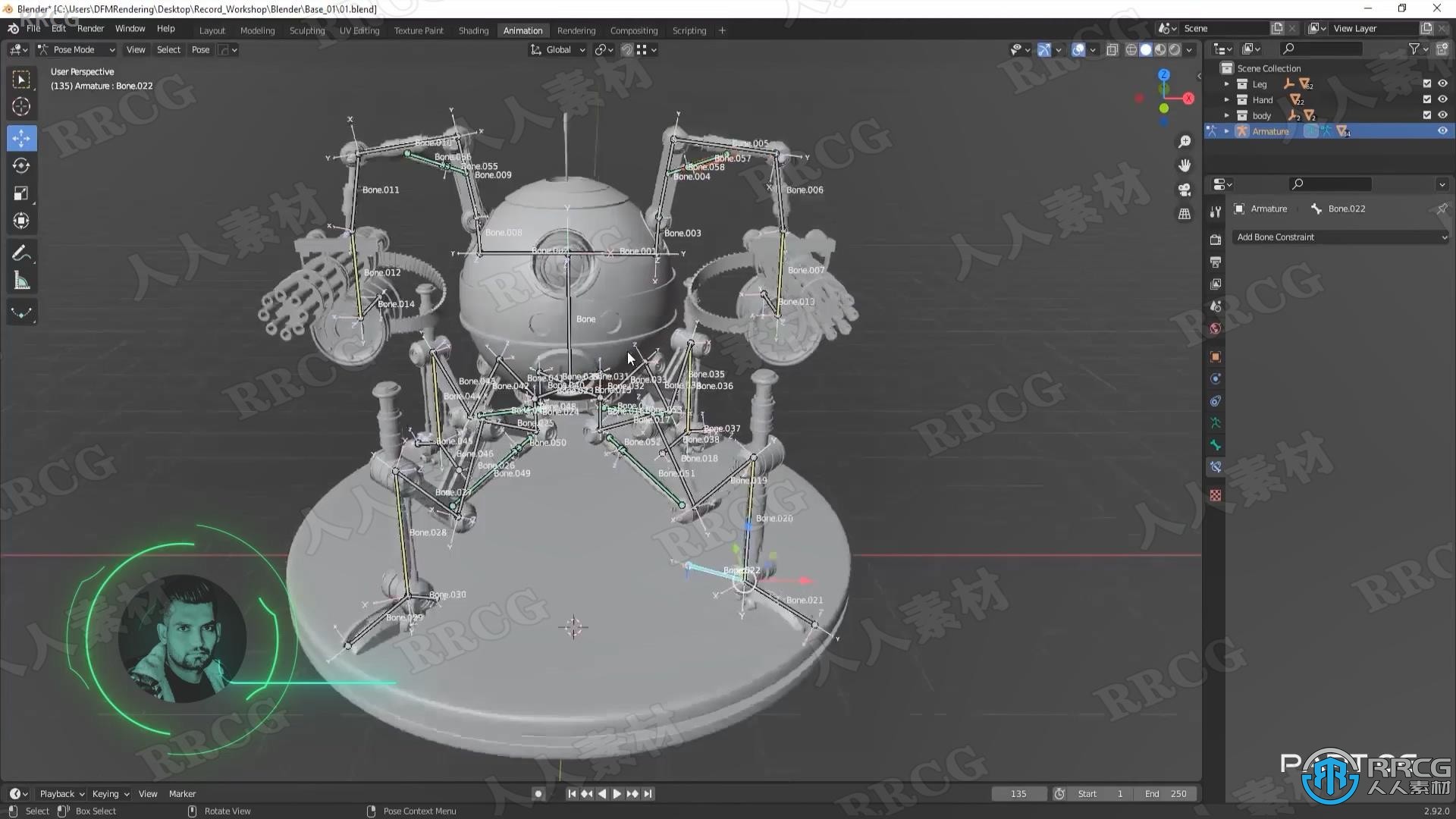1456x819 pixels.
Task: Hide the Leg collection with its eye icon
Action: [x=1442, y=83]
